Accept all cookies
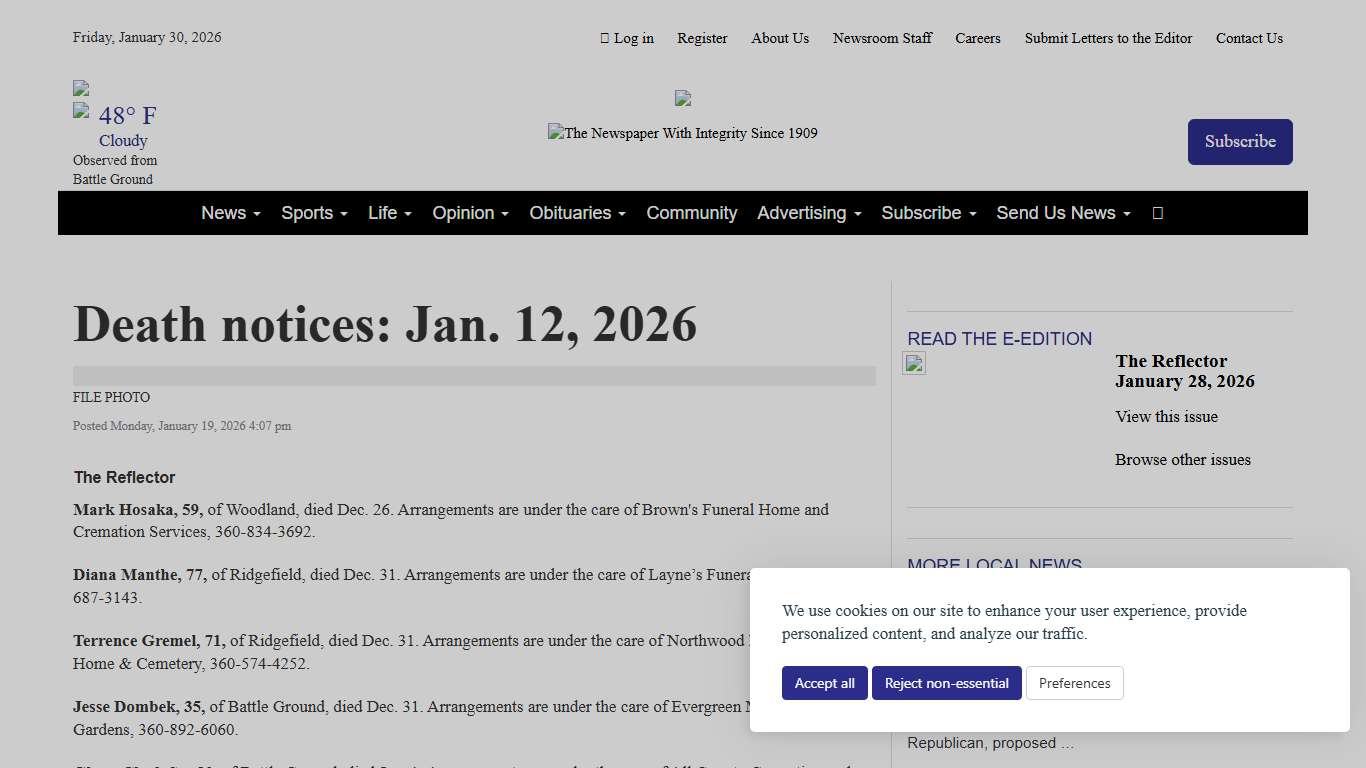This screenshot has width=1366, height=768. point(824,683)
